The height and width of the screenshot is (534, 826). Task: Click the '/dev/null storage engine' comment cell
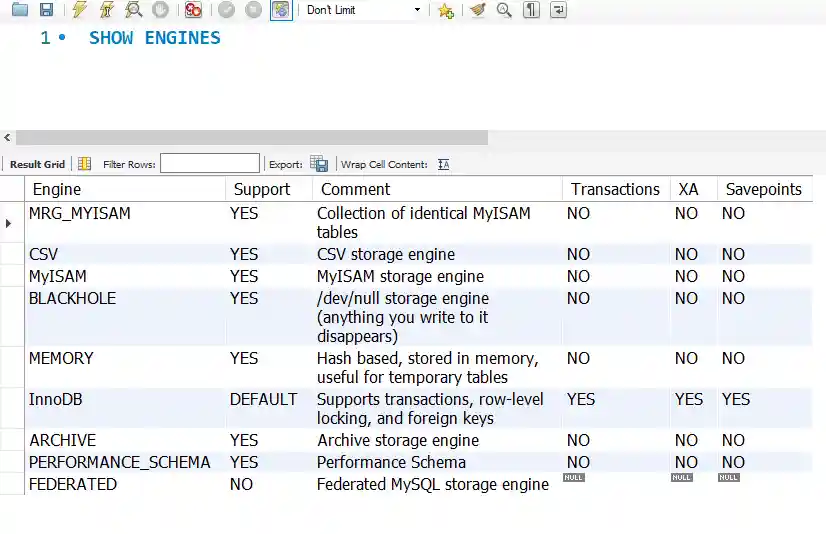click(x=437, y=317)
